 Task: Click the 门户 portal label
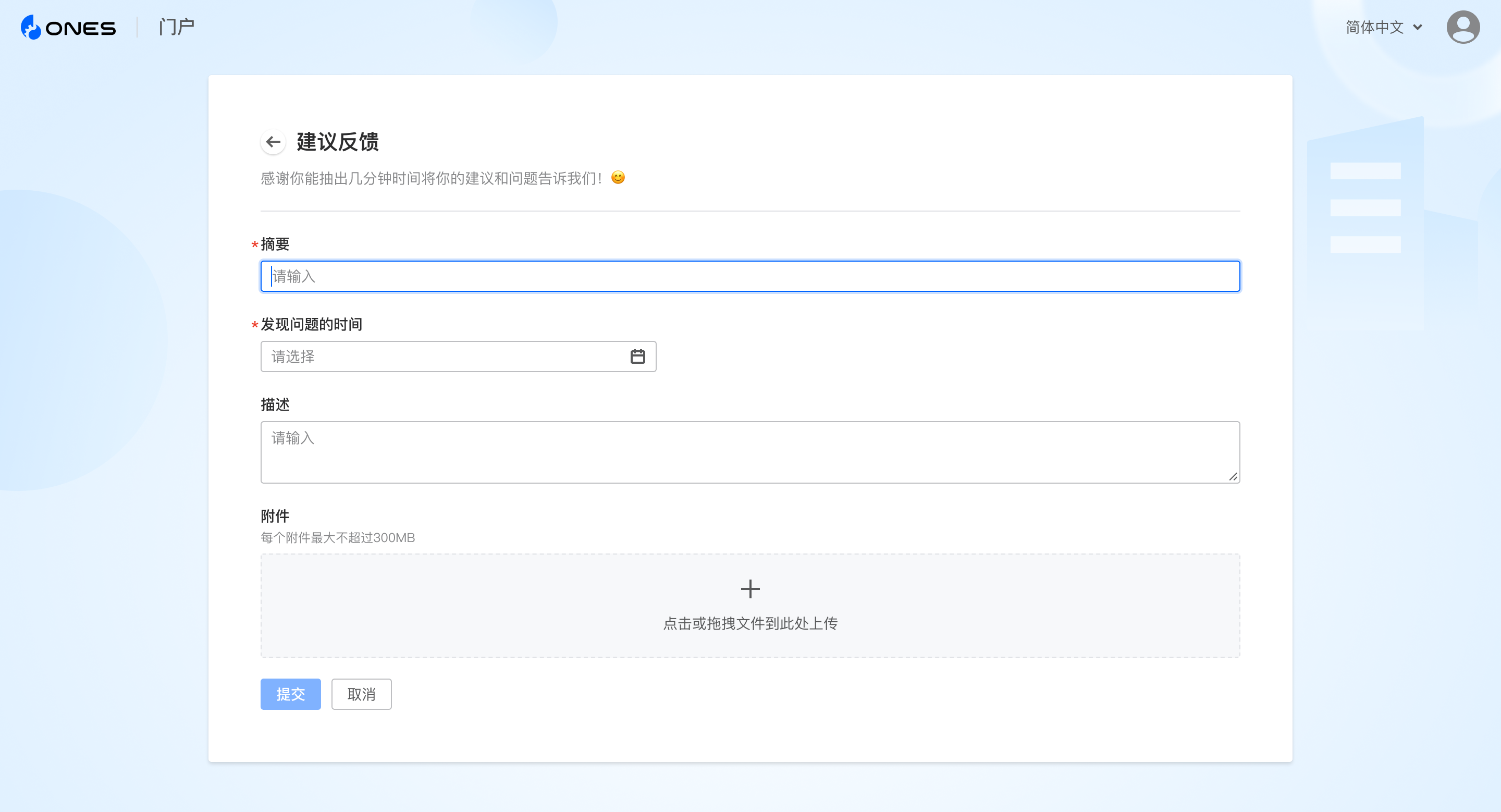click(x=177, y=27)
